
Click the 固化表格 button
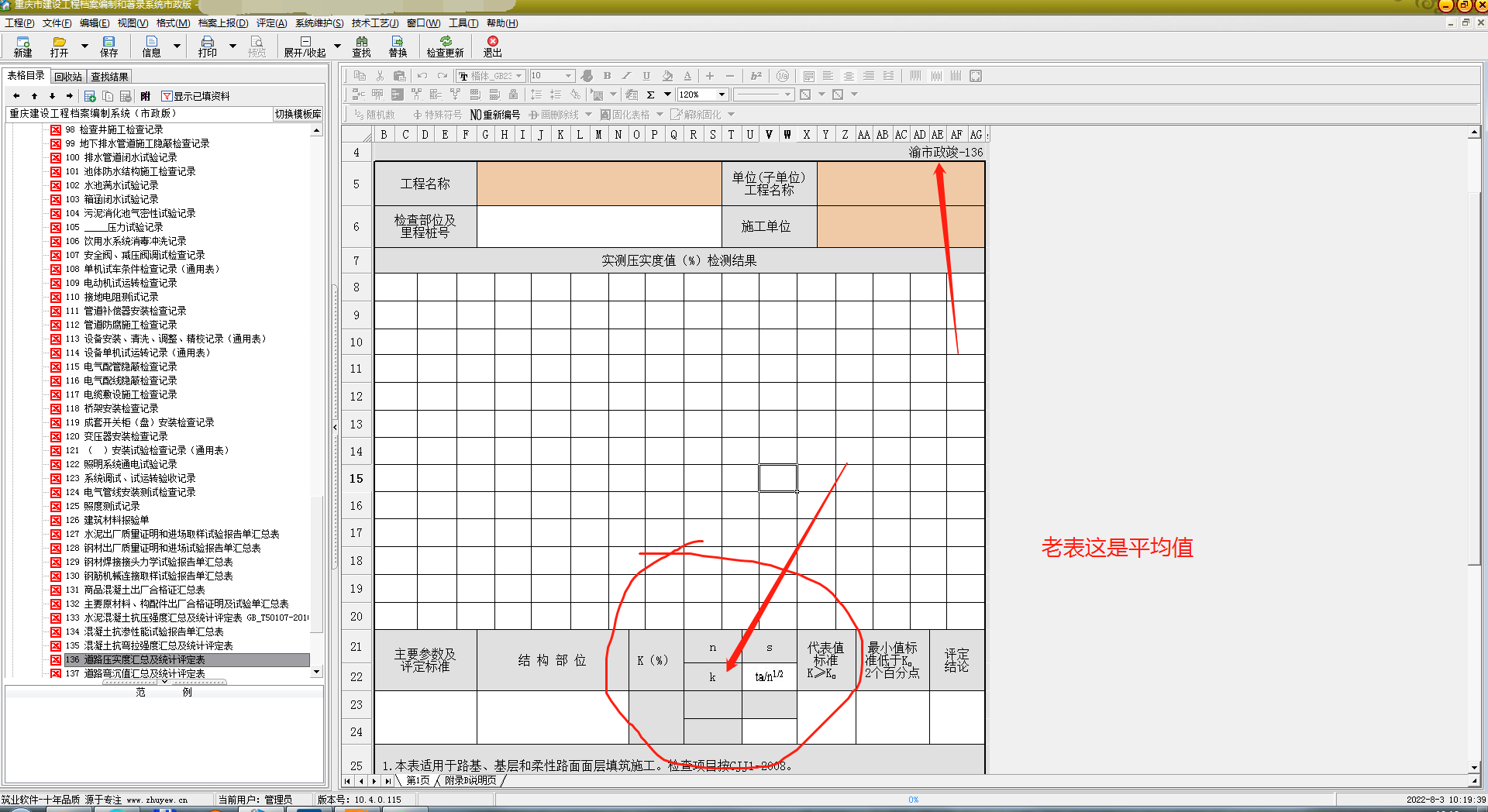tap(625, 115)
